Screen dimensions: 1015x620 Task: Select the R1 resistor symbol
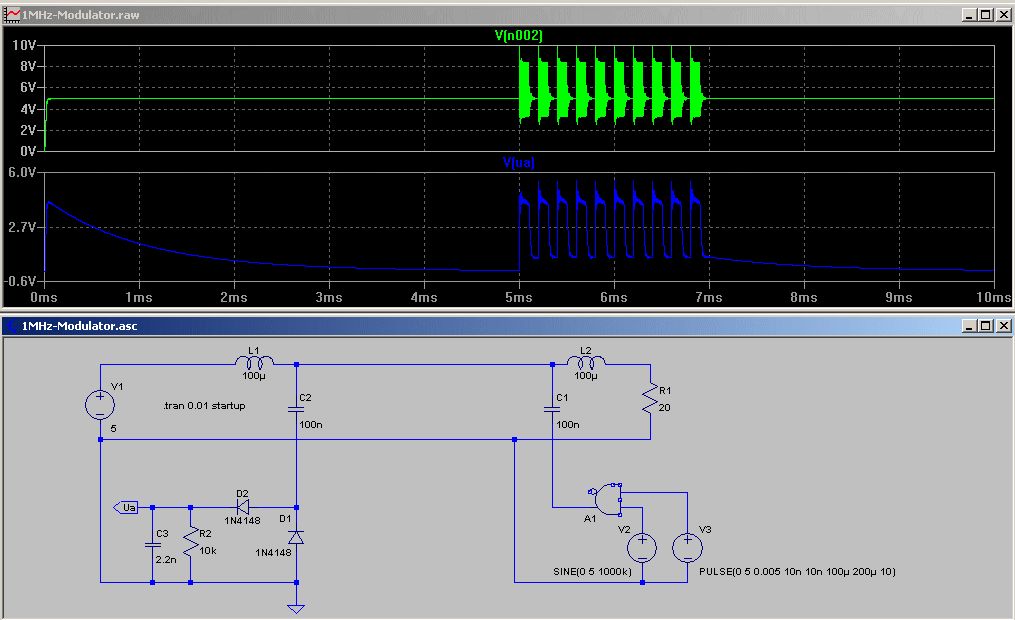click(651, 401)
